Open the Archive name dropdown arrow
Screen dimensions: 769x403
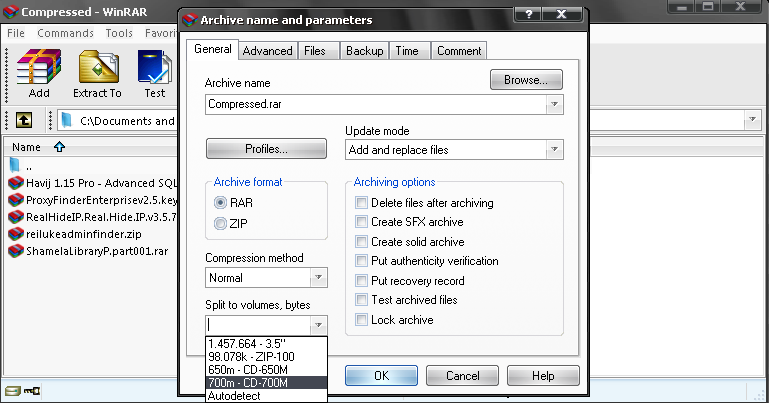tap(554, 104)
